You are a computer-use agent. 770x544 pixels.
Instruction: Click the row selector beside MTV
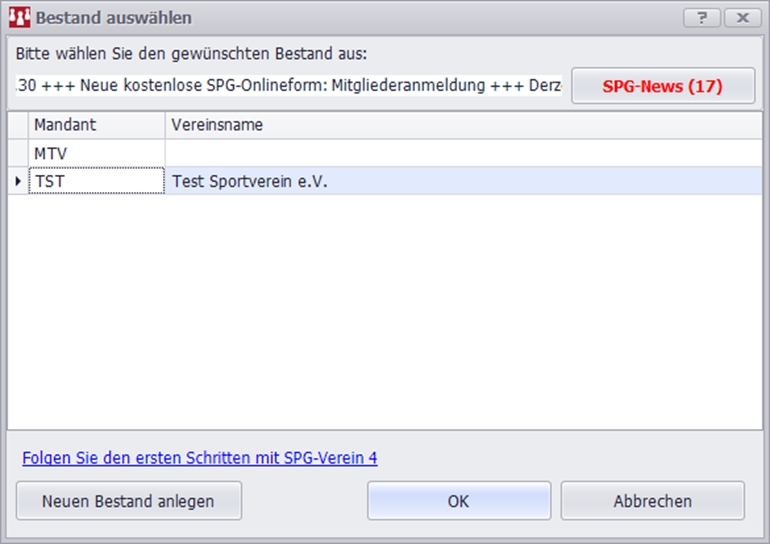coord(18,153)
